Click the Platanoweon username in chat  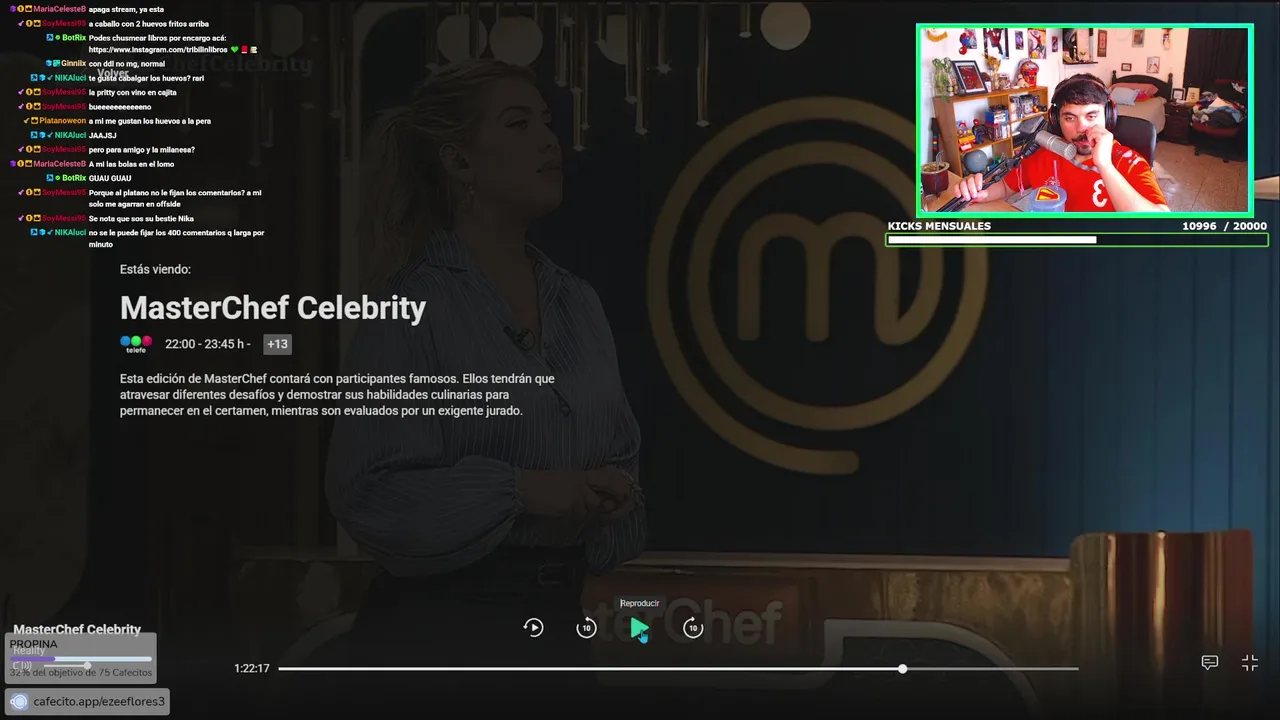[x=63, y=121]
